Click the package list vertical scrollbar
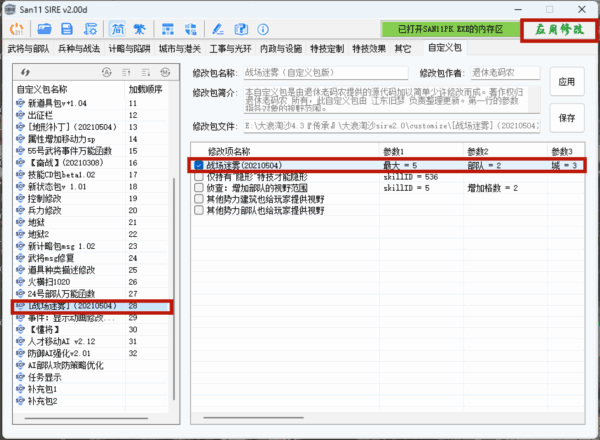Image resolution: width=600 pixels, height=440 pixels. pyautogui.click(x=178, y=250)
